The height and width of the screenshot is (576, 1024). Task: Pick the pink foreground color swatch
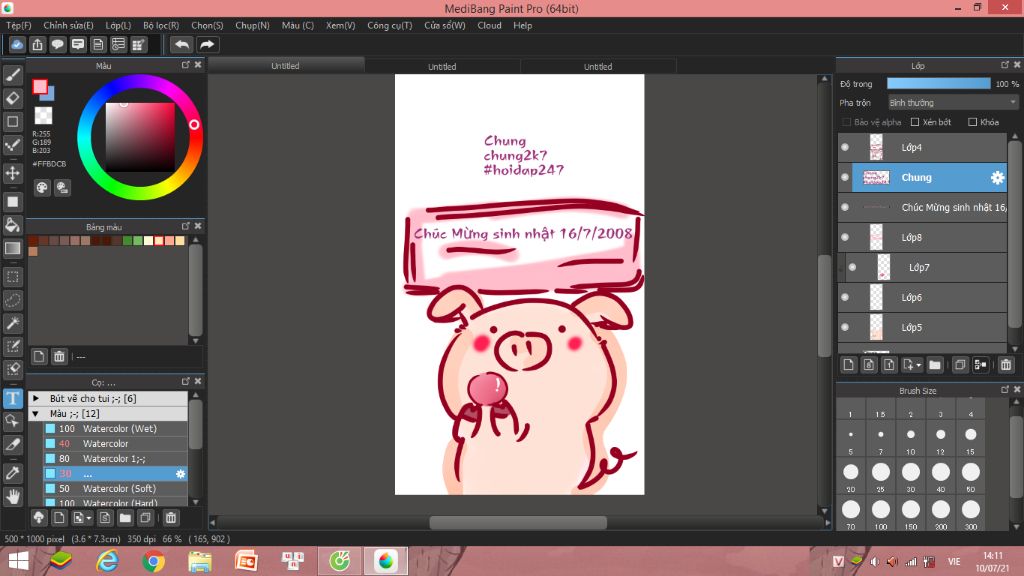point(40,86)
